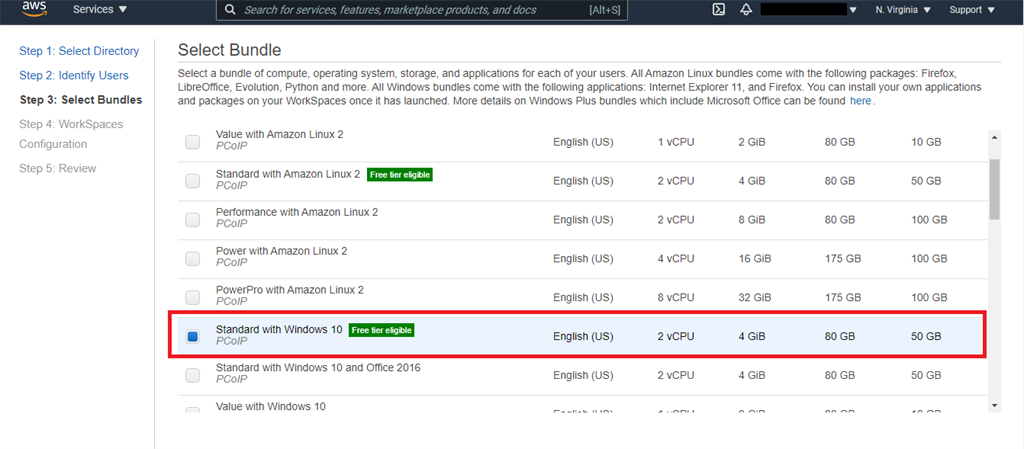This screenshot has width=1024, height=449.
Task: Open the Windows Plus bundles 'here' link
Action: pos(860,101)
